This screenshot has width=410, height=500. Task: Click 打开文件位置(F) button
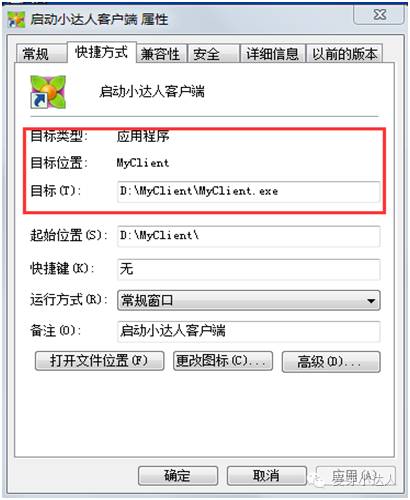pyautogui.click(x=99, y=361)
